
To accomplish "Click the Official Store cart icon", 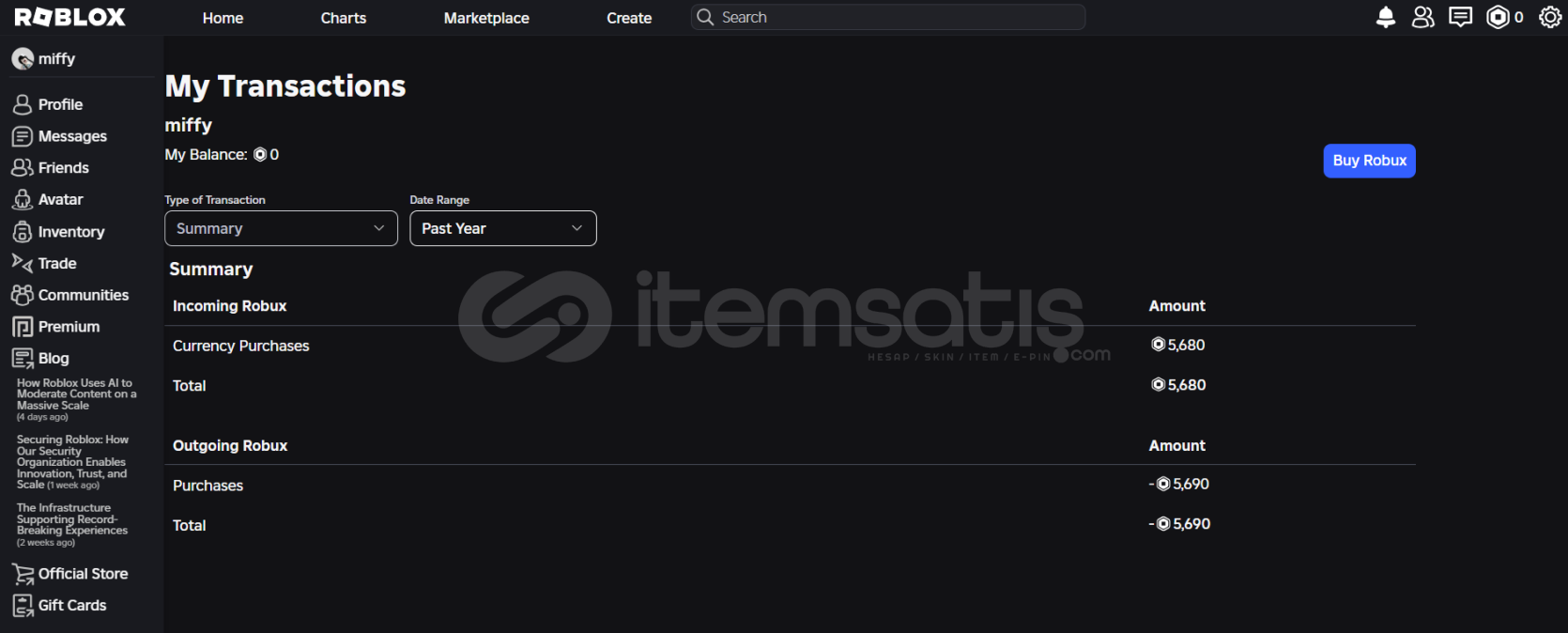I will (23, 574).
